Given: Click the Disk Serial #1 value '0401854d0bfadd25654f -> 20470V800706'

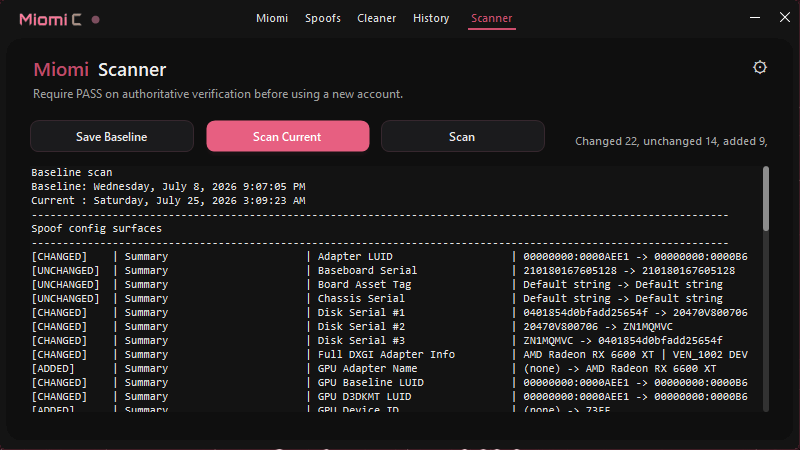Looking at the screenshot, I should pos(635,313).
